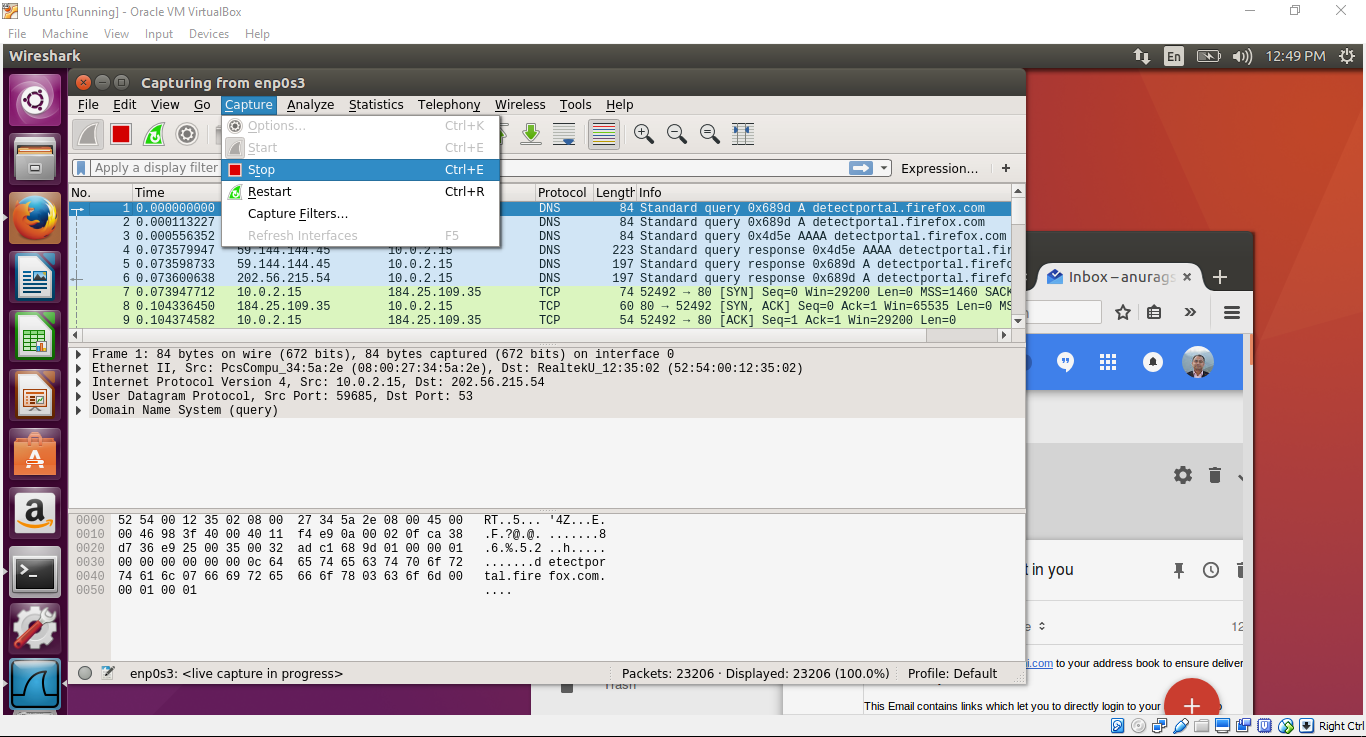
Task: Click the packet list horizontal scrollbar
Action: pyautogui.click(x=540, y=335)
